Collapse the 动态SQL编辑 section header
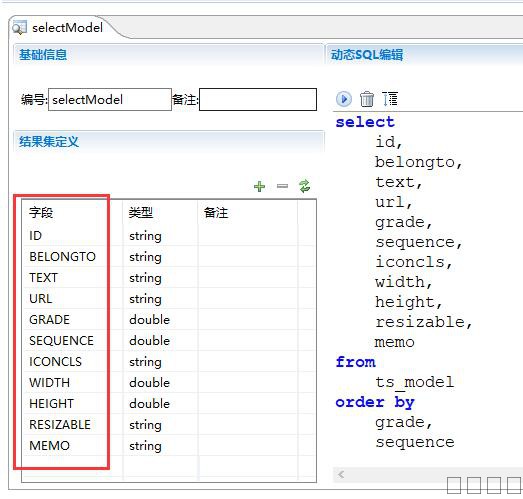 coord(367,55)
